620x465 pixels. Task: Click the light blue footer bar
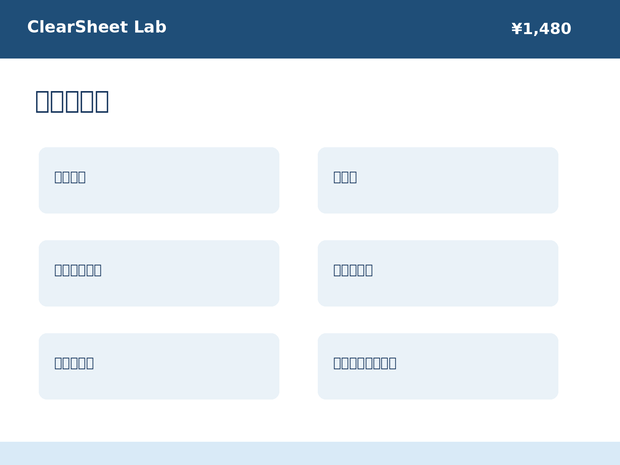coord(310,453)
